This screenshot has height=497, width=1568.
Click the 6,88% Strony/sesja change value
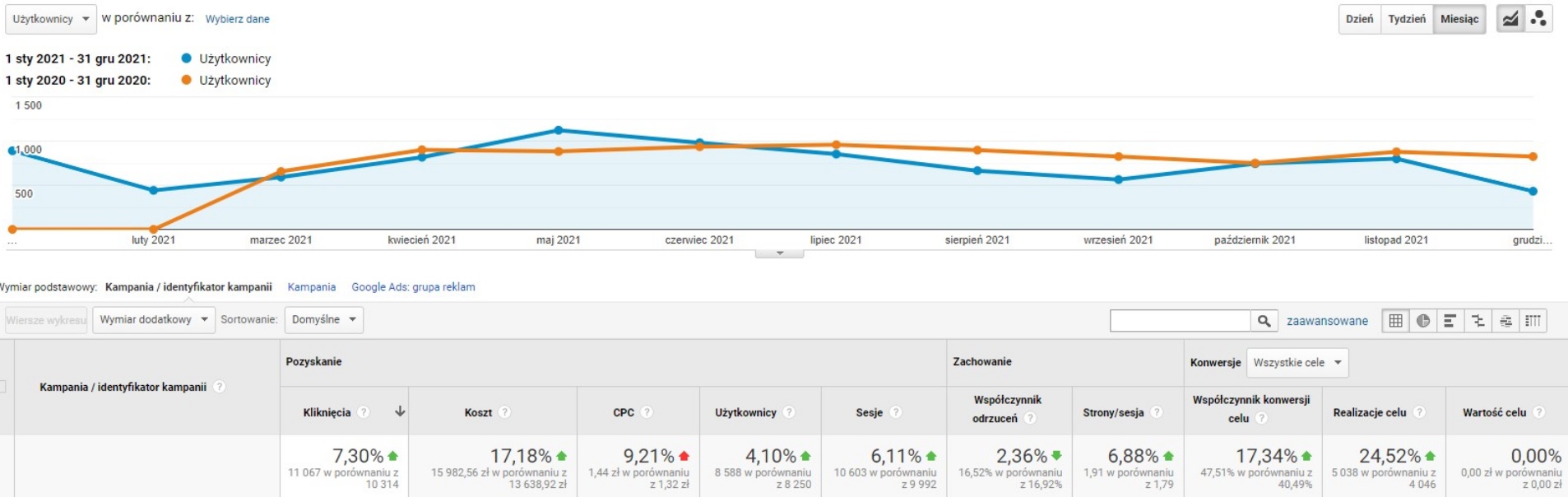1133,456
